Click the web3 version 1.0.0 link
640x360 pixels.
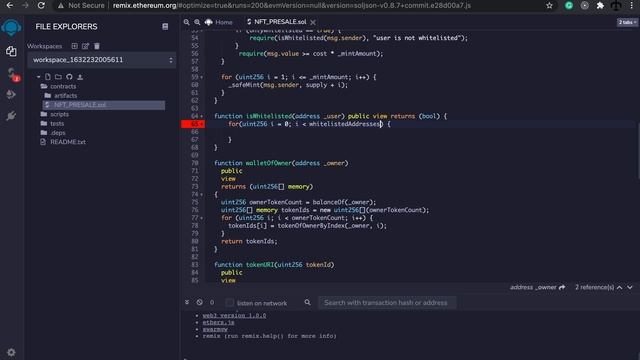pos(234,316)
